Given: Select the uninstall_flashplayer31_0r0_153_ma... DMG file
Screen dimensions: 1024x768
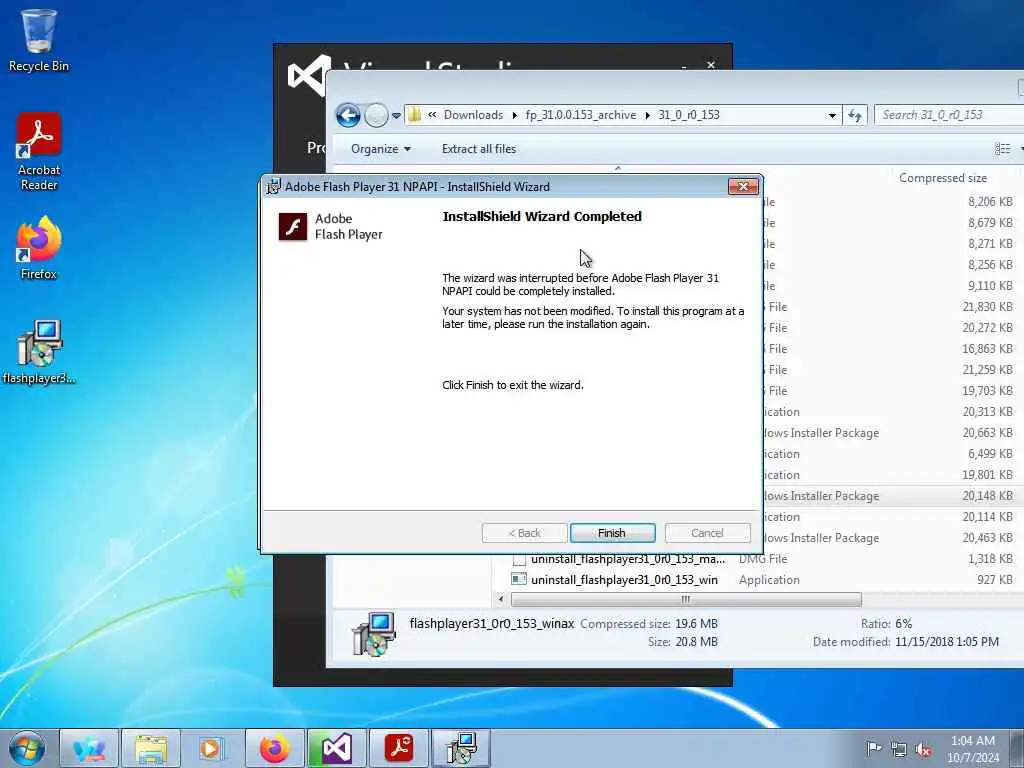Looking at the screenshot, I should [628, 559].
